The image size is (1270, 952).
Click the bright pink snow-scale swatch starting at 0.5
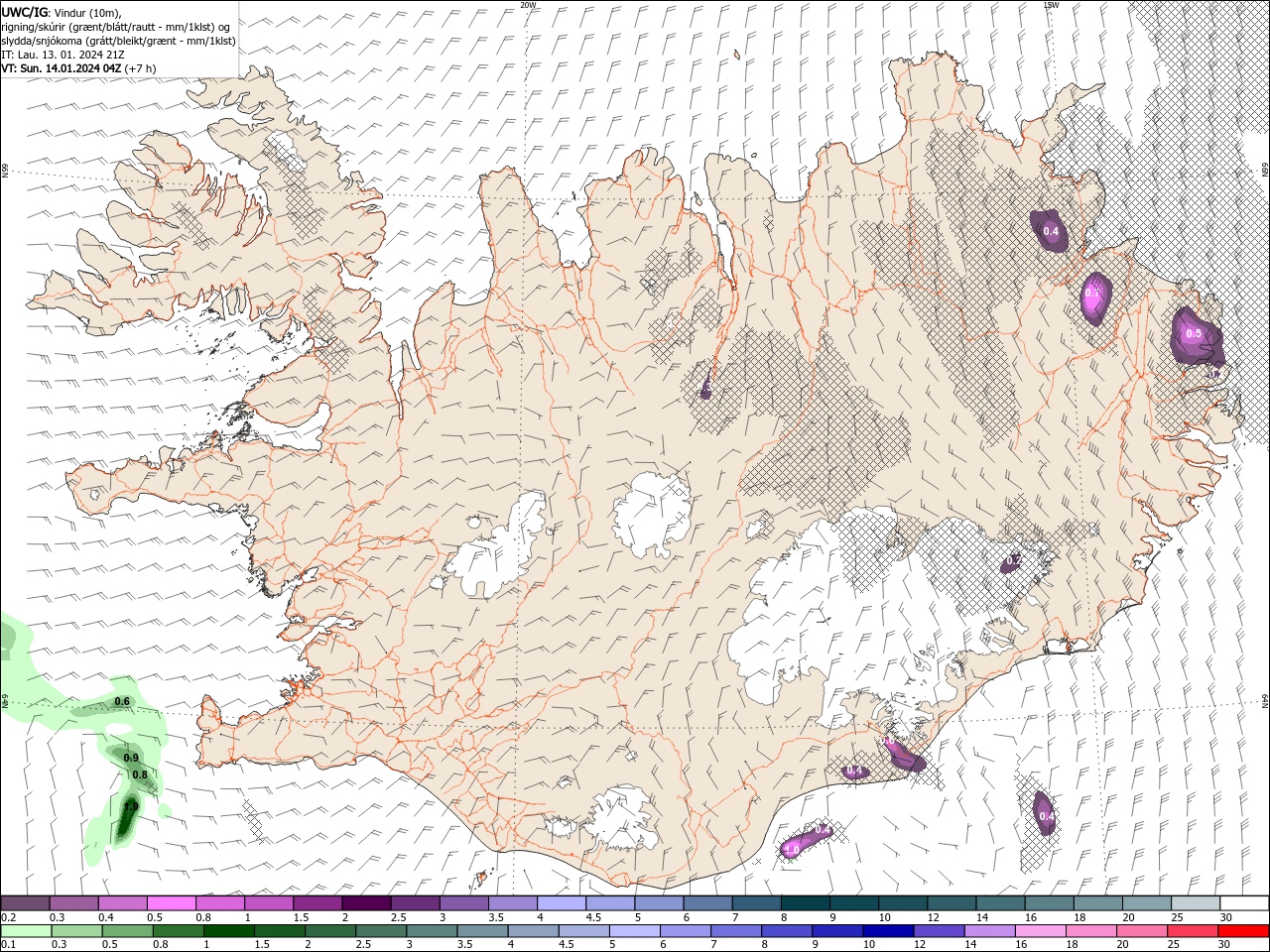[171, 903]
